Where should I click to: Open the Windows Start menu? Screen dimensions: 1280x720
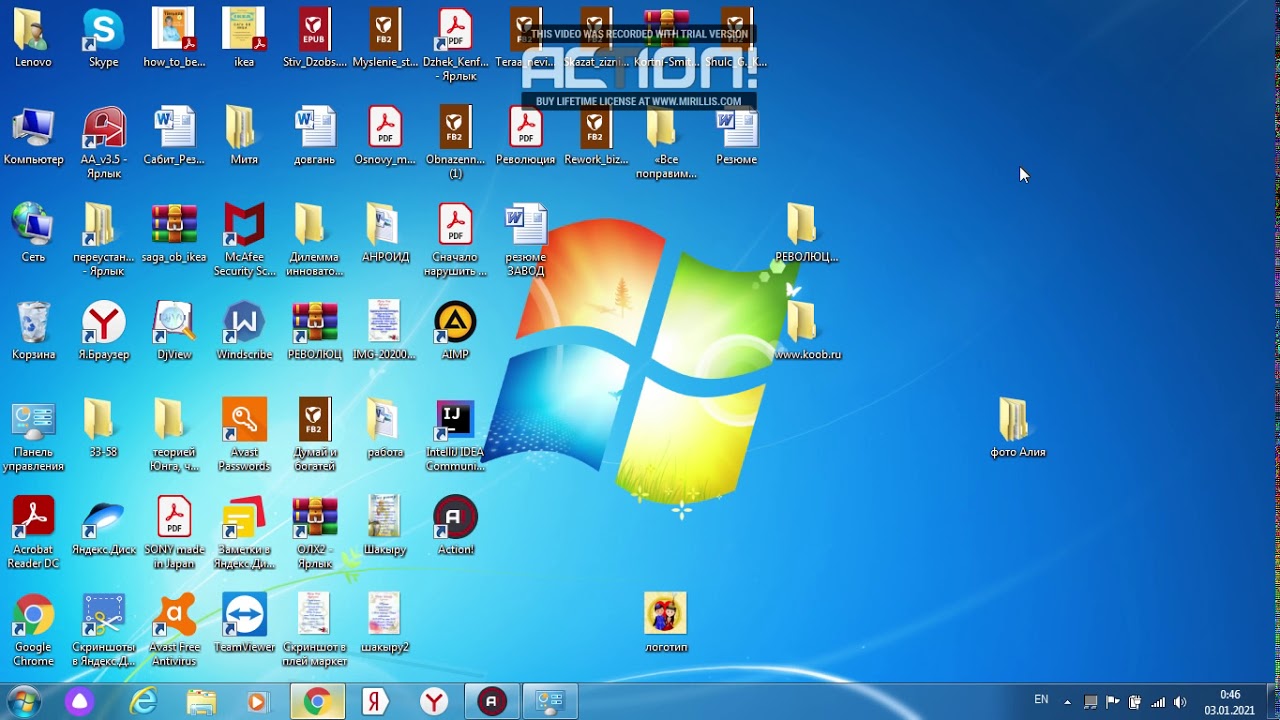click(x=22, y=702)
